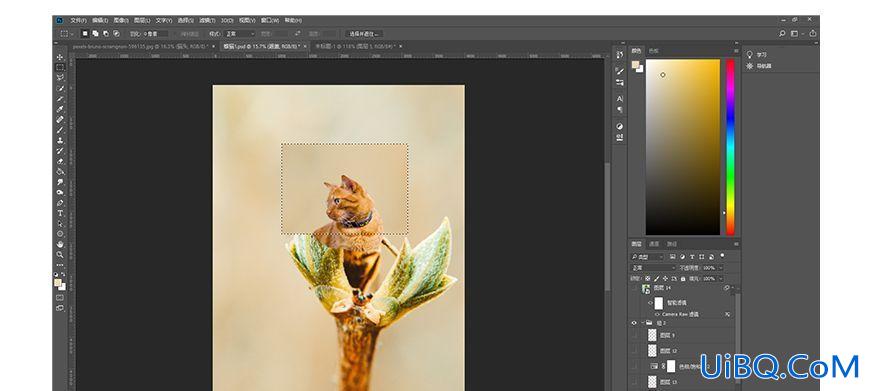Toggle visibility of smart filters mask
The height and width of the screenshot is (391, 870).
click(650, 303)
